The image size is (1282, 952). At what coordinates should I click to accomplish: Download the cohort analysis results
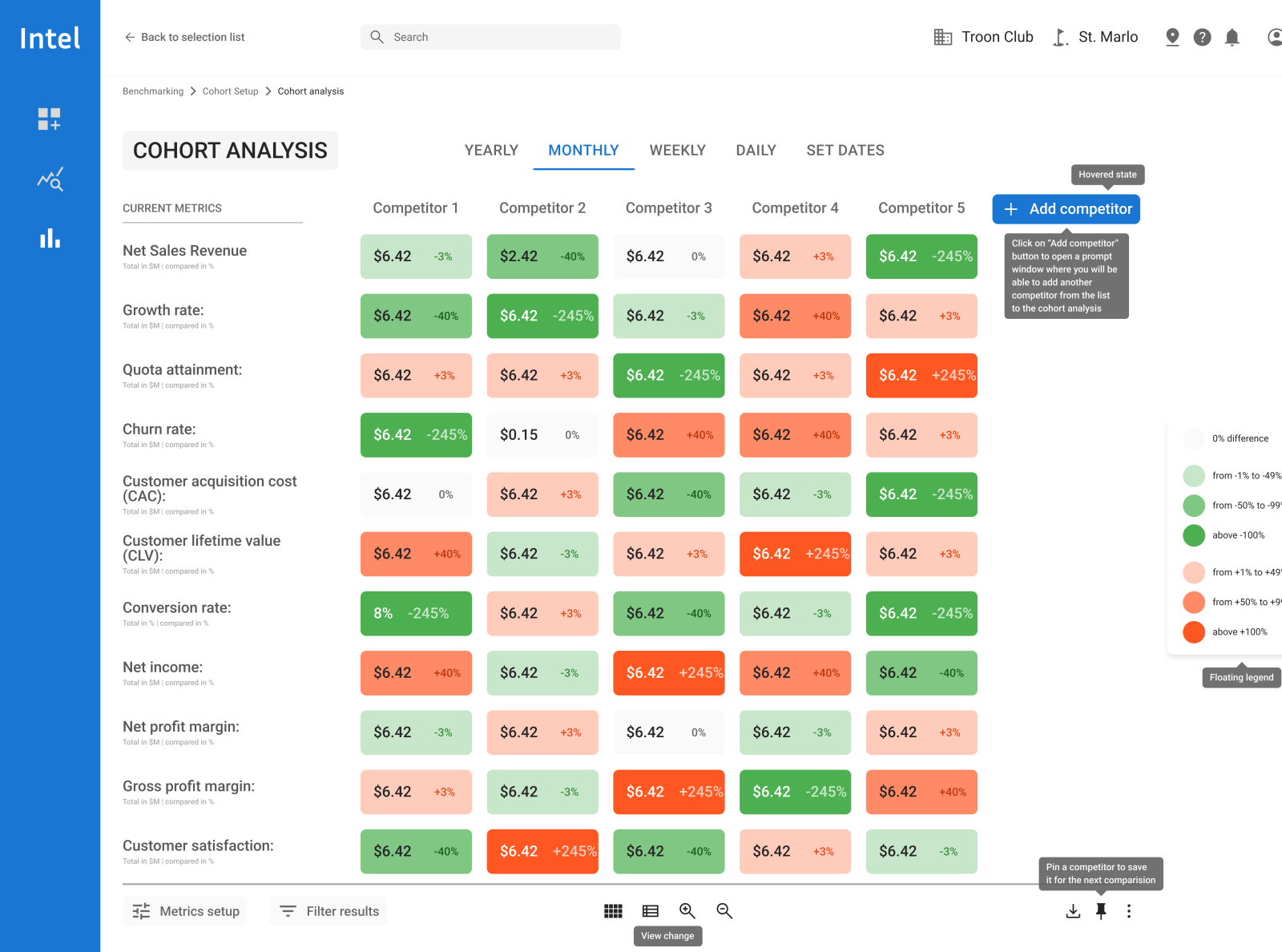(x=1073, y=910)
